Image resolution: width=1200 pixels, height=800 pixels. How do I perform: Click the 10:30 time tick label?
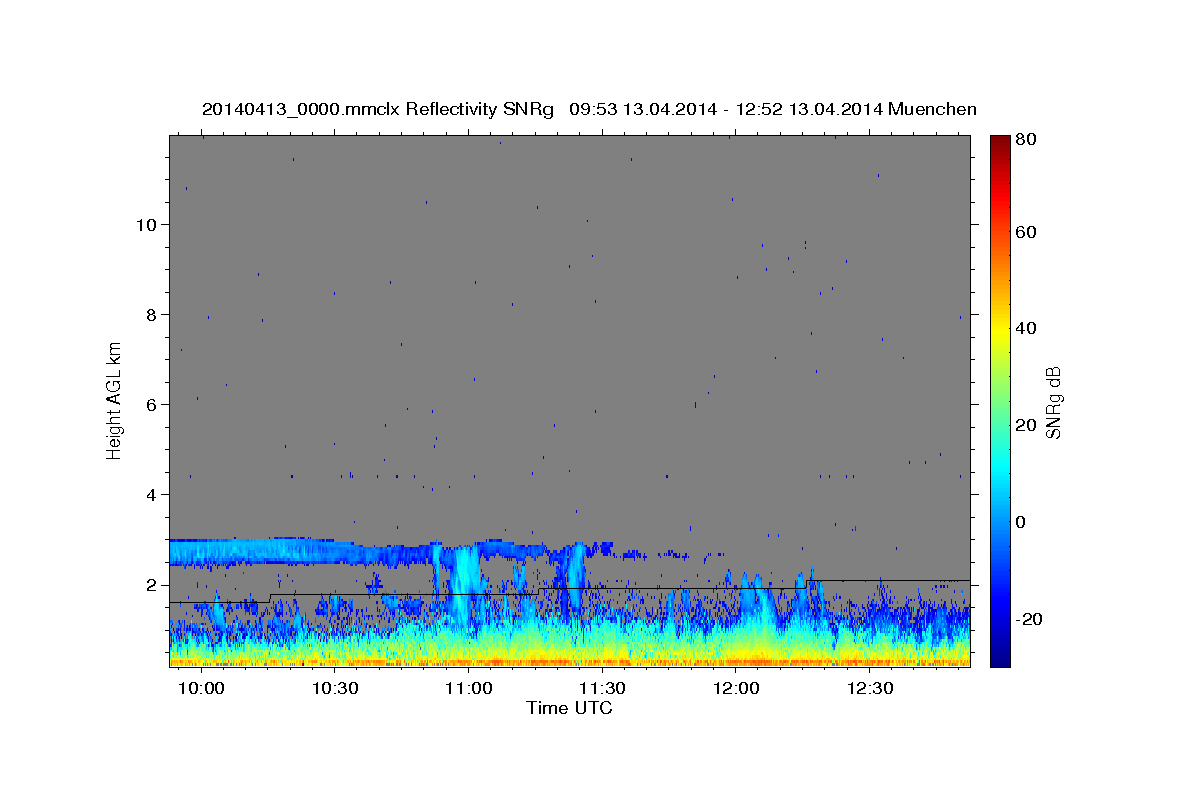[x=336, y=689]
